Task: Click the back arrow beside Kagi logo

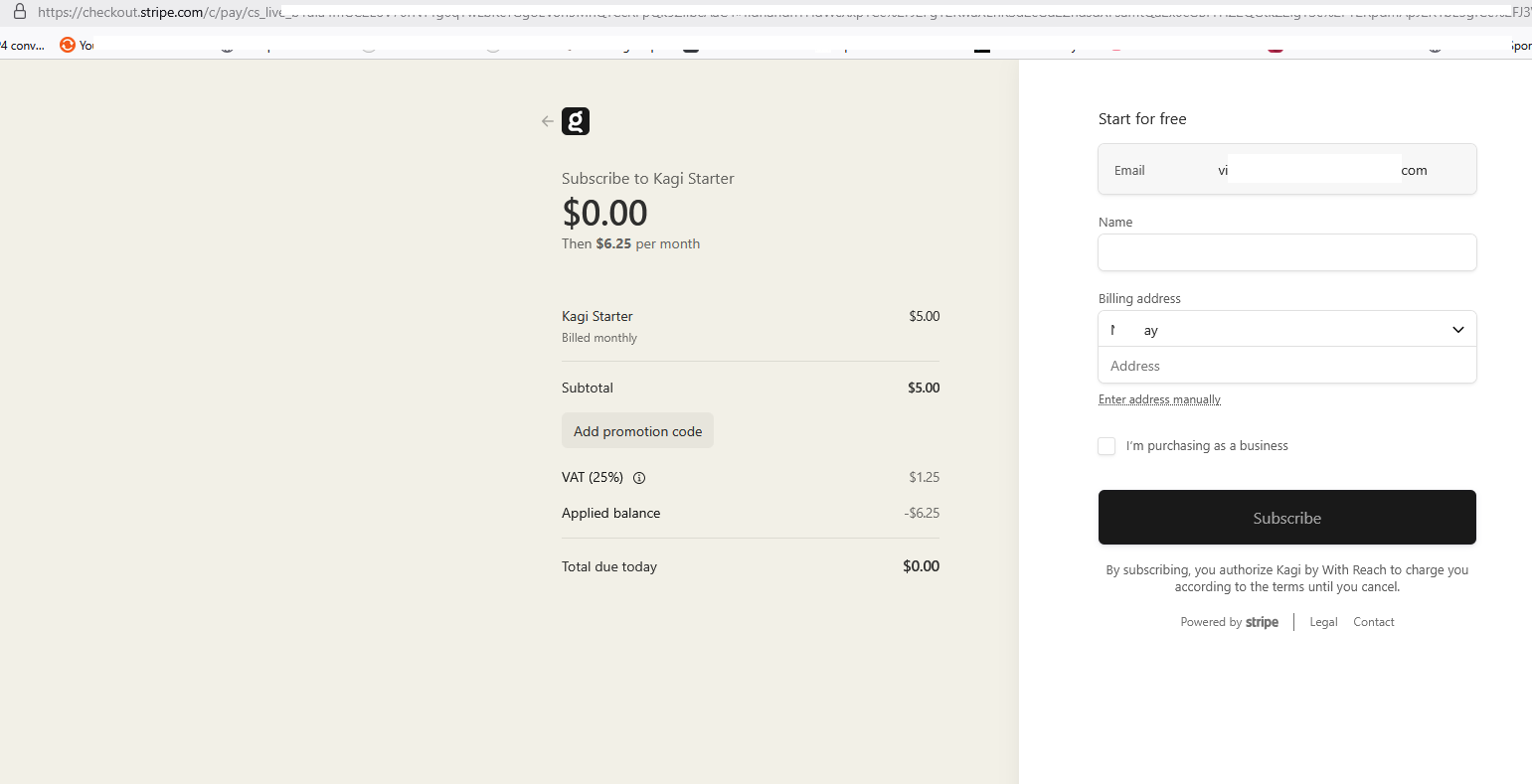Action: pos(547,121)
